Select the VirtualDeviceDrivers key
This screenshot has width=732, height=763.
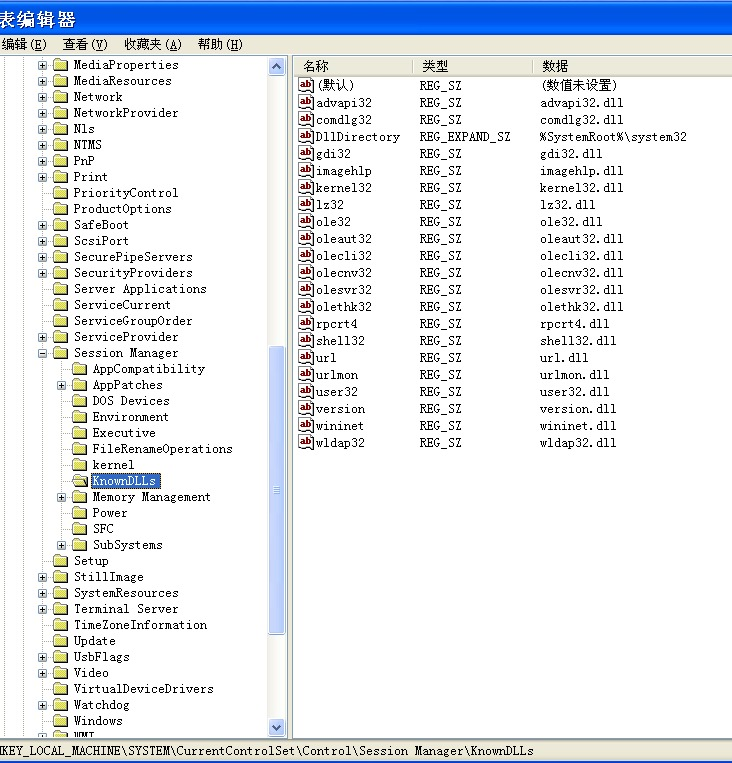(x=144, y=689)
